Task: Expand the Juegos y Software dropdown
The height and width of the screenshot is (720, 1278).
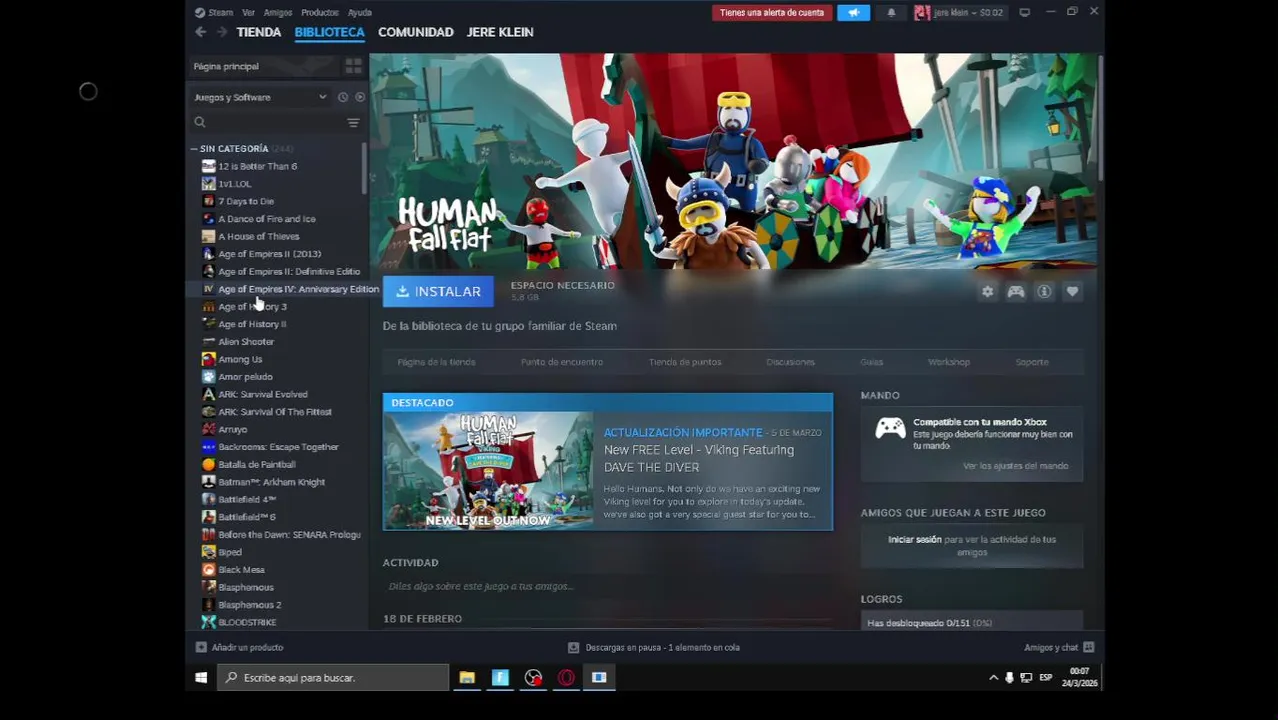Action: 260,97
